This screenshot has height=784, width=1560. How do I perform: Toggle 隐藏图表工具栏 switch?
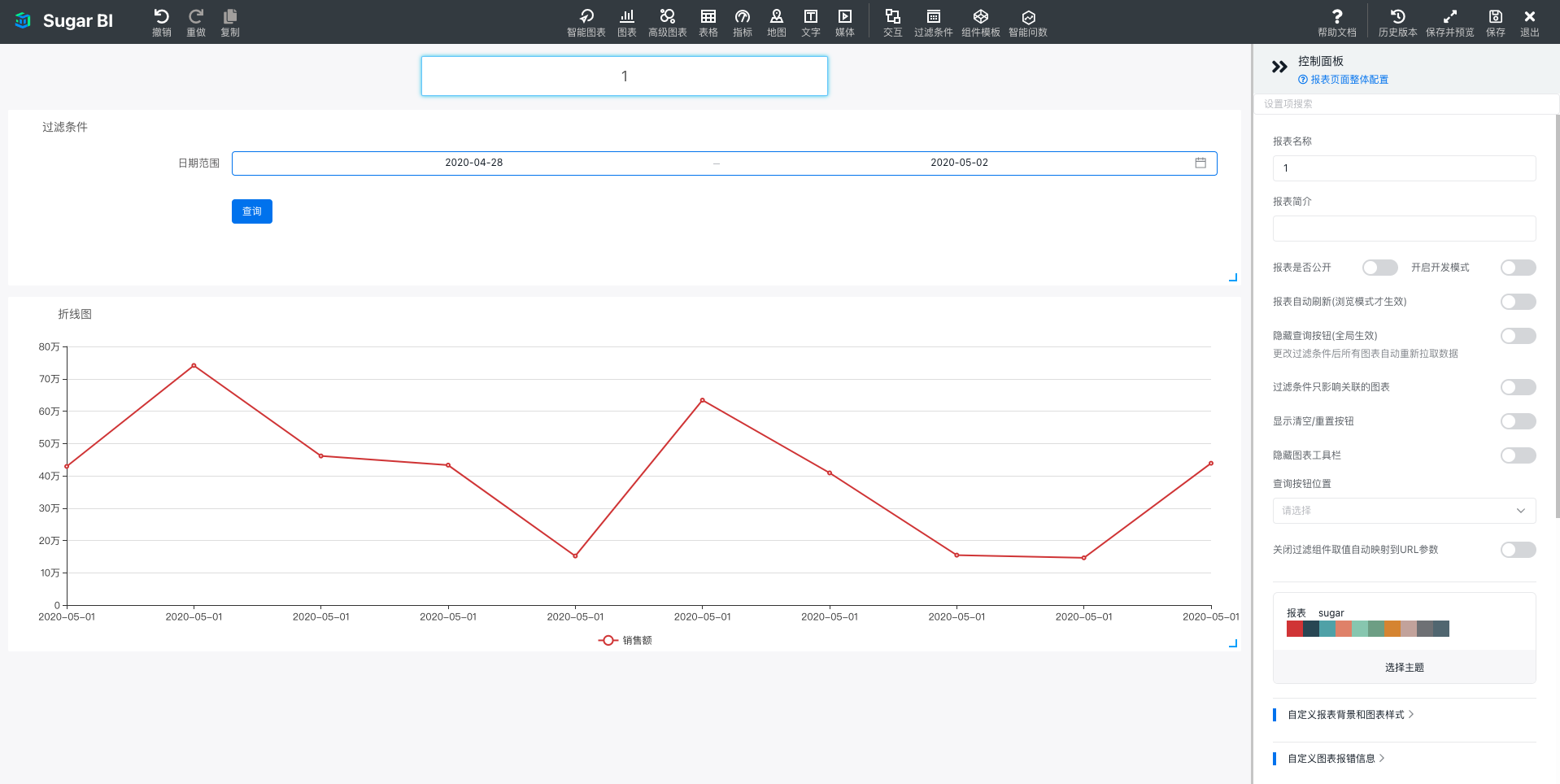1519,455
